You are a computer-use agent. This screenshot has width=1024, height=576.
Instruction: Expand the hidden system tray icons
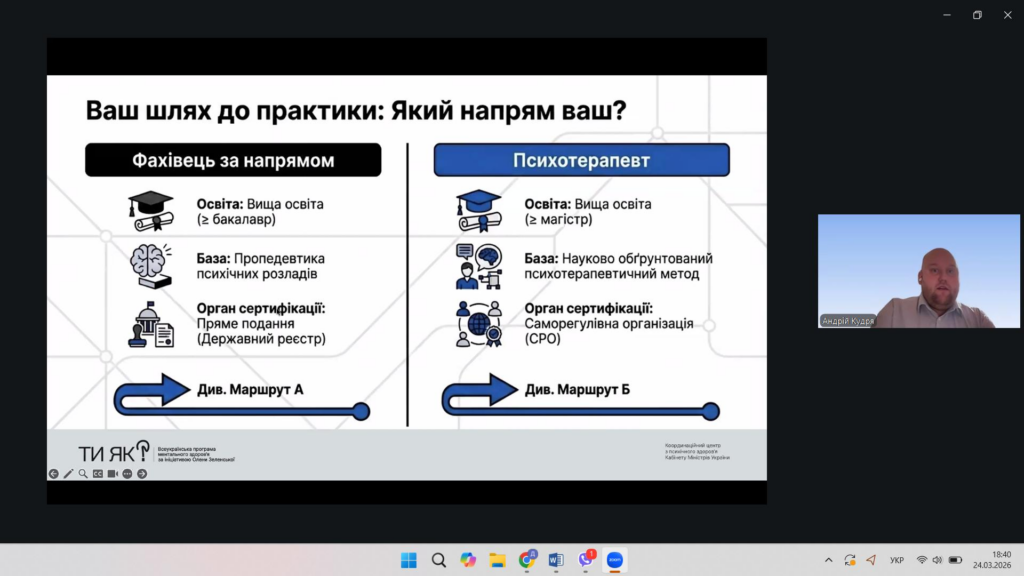pyautogui.click(x=828, y=560)
